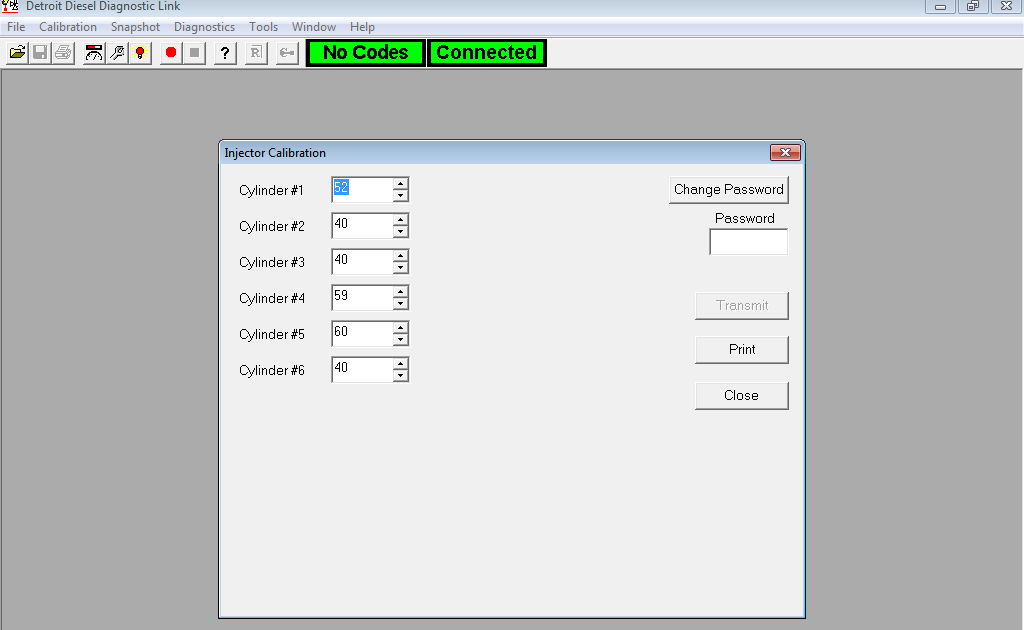Open the Calibration menu
The width and height of the screenshot is (1024, 630).
(68, 27)
